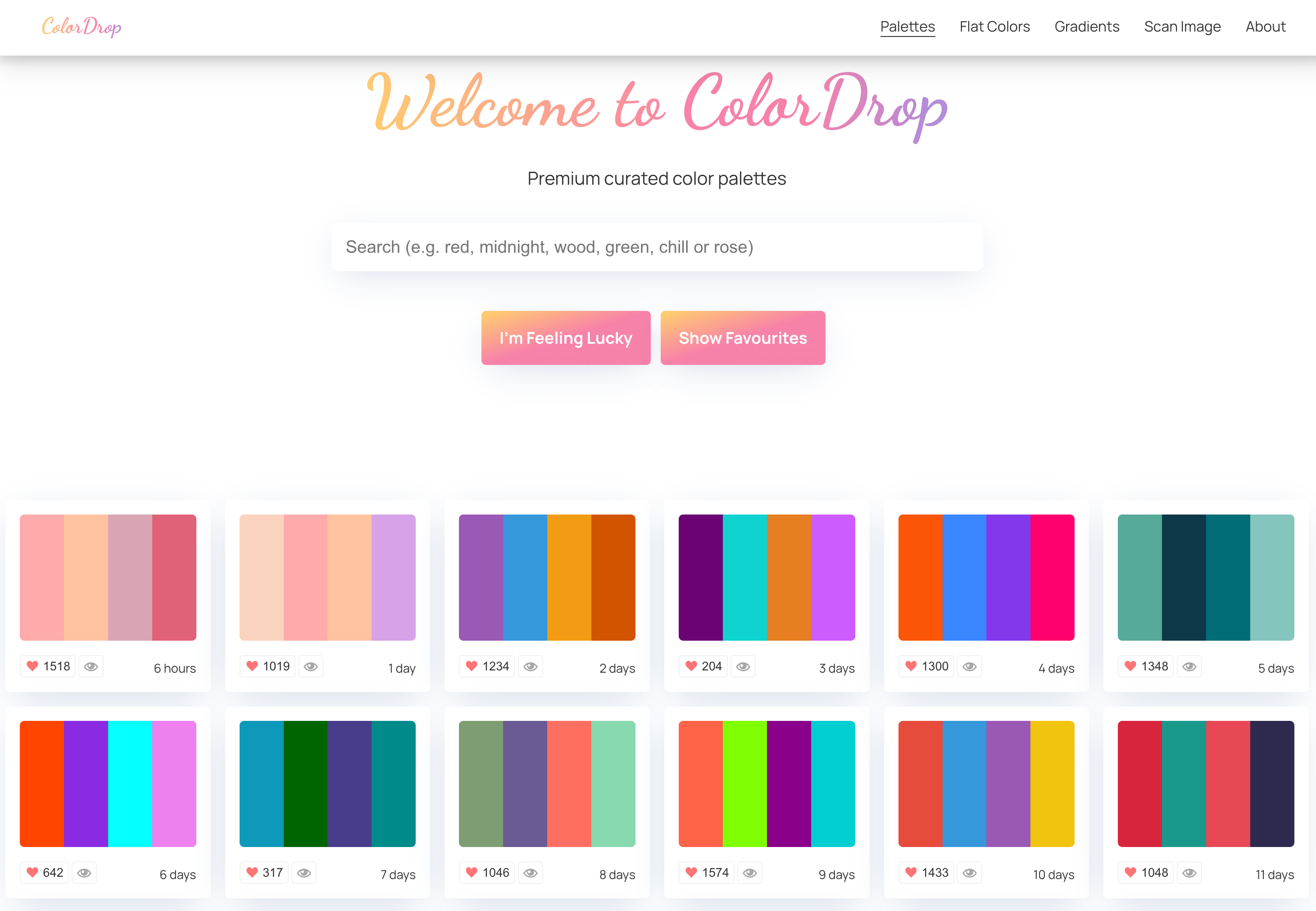Click the Show Favourites button
The width and height of the screenshot is (1316, 911).
coord(743,338)
